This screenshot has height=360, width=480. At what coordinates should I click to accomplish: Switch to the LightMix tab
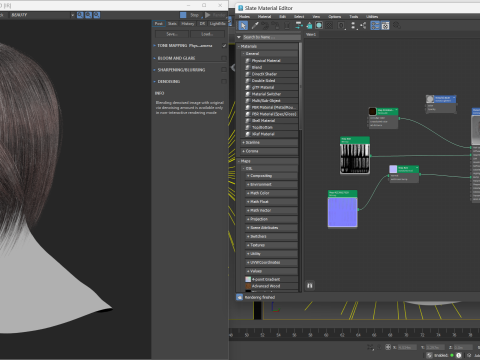(x=218, y=24)
